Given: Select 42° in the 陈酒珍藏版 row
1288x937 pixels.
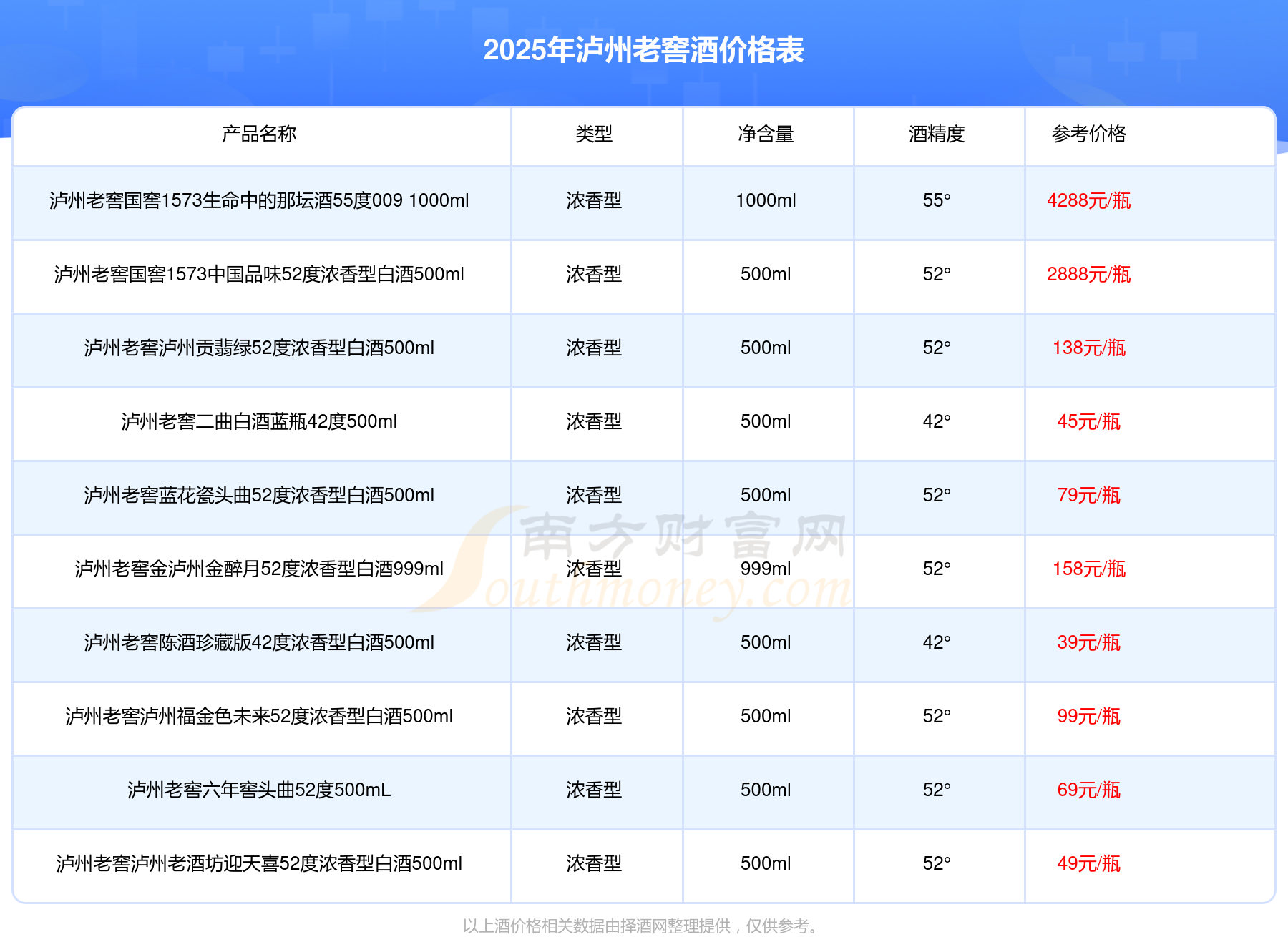Looking at the screenshot, I should click(x=937, y=642).
